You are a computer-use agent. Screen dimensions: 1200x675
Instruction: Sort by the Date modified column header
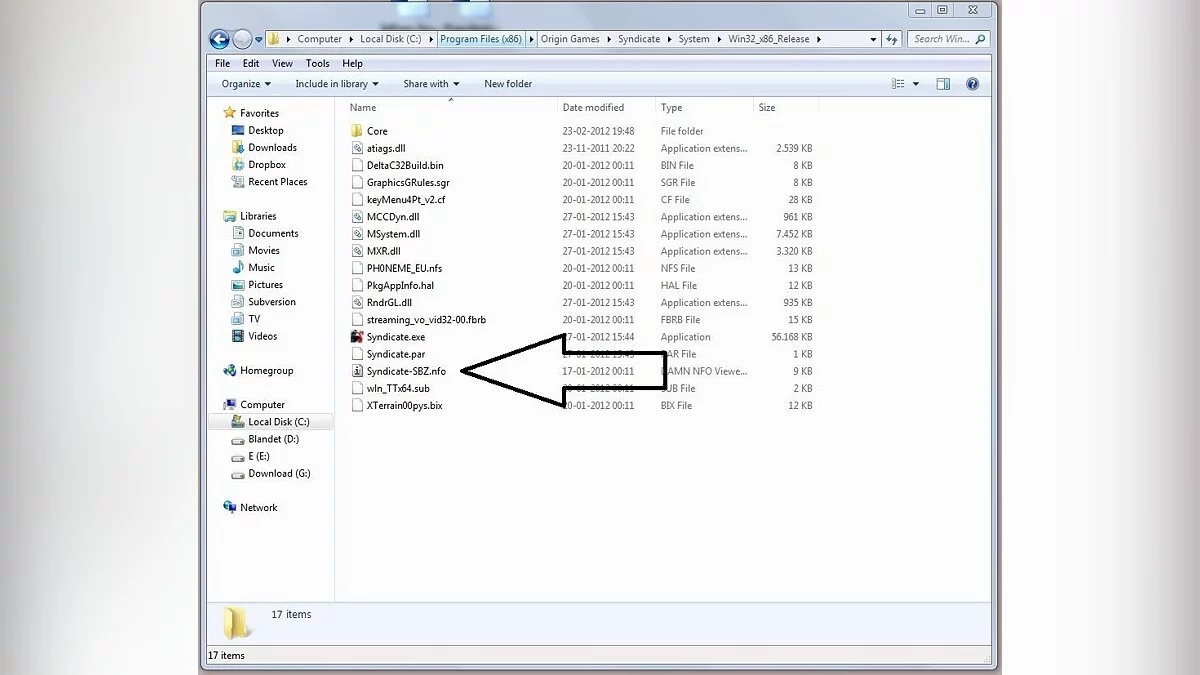click(x=593, y=108)
